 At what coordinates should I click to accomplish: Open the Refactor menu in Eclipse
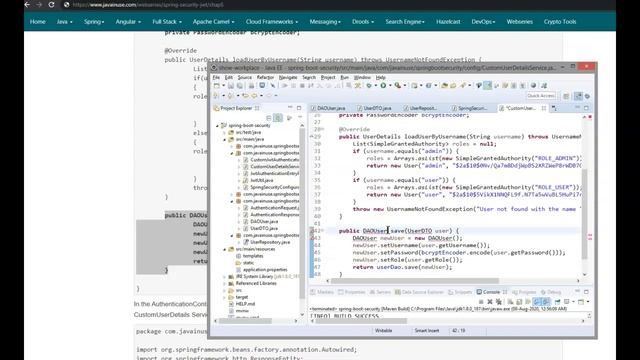tap(265, 77)
